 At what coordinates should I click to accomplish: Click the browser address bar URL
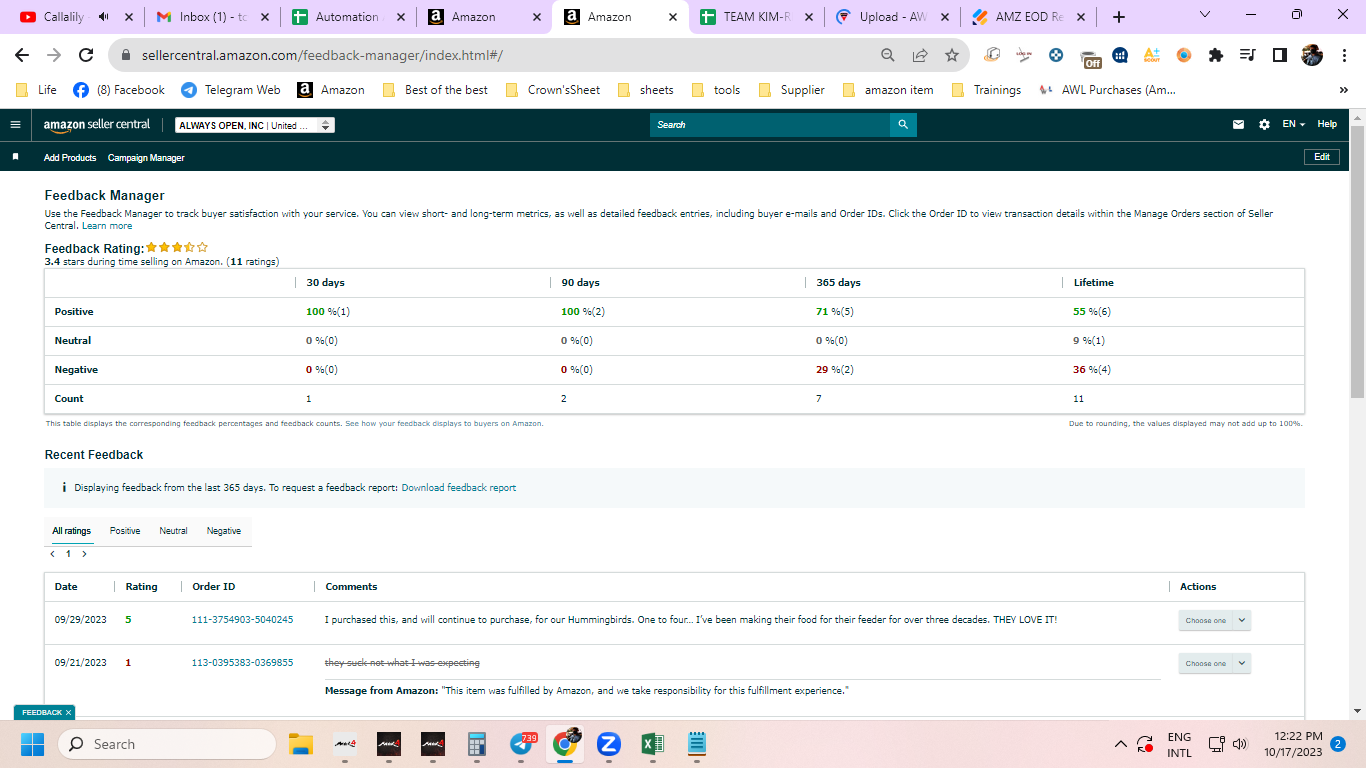tap(322, 56)
